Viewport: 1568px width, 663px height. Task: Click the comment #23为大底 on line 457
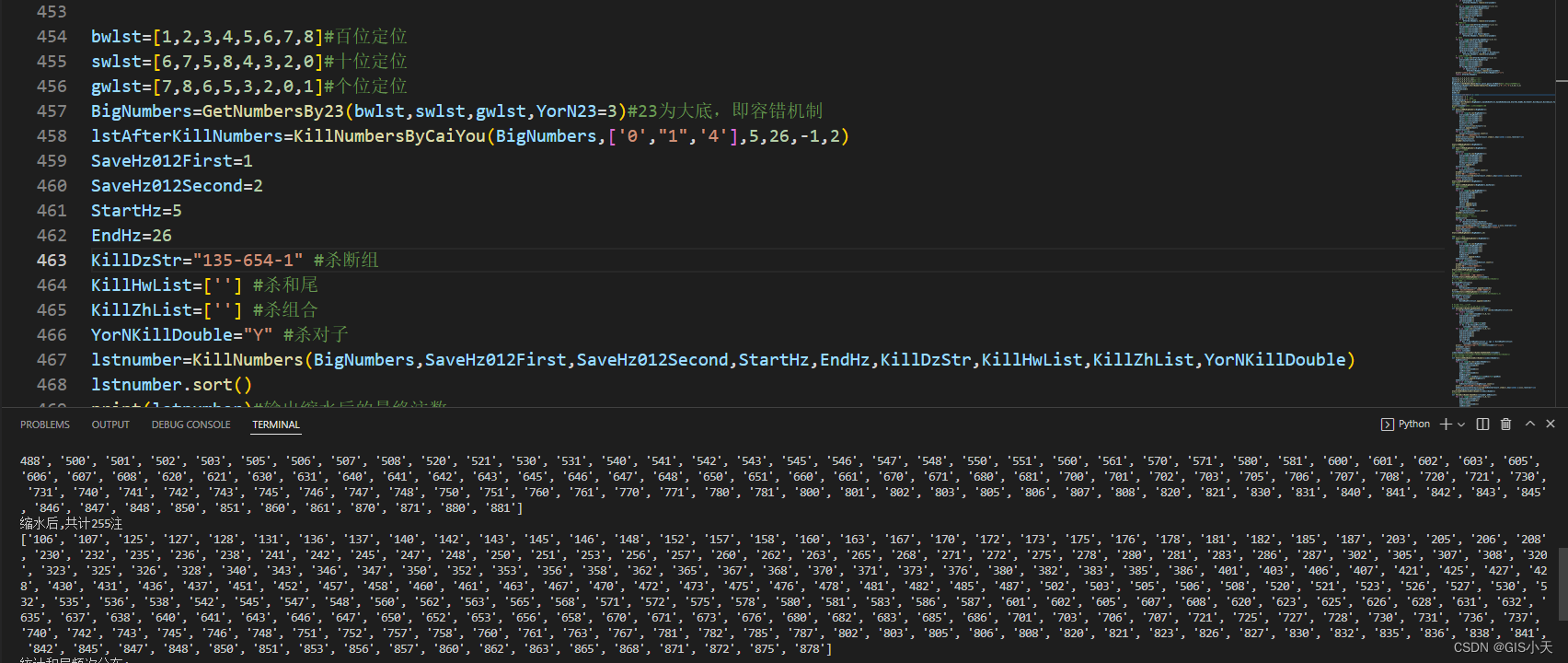coord(725,111)
